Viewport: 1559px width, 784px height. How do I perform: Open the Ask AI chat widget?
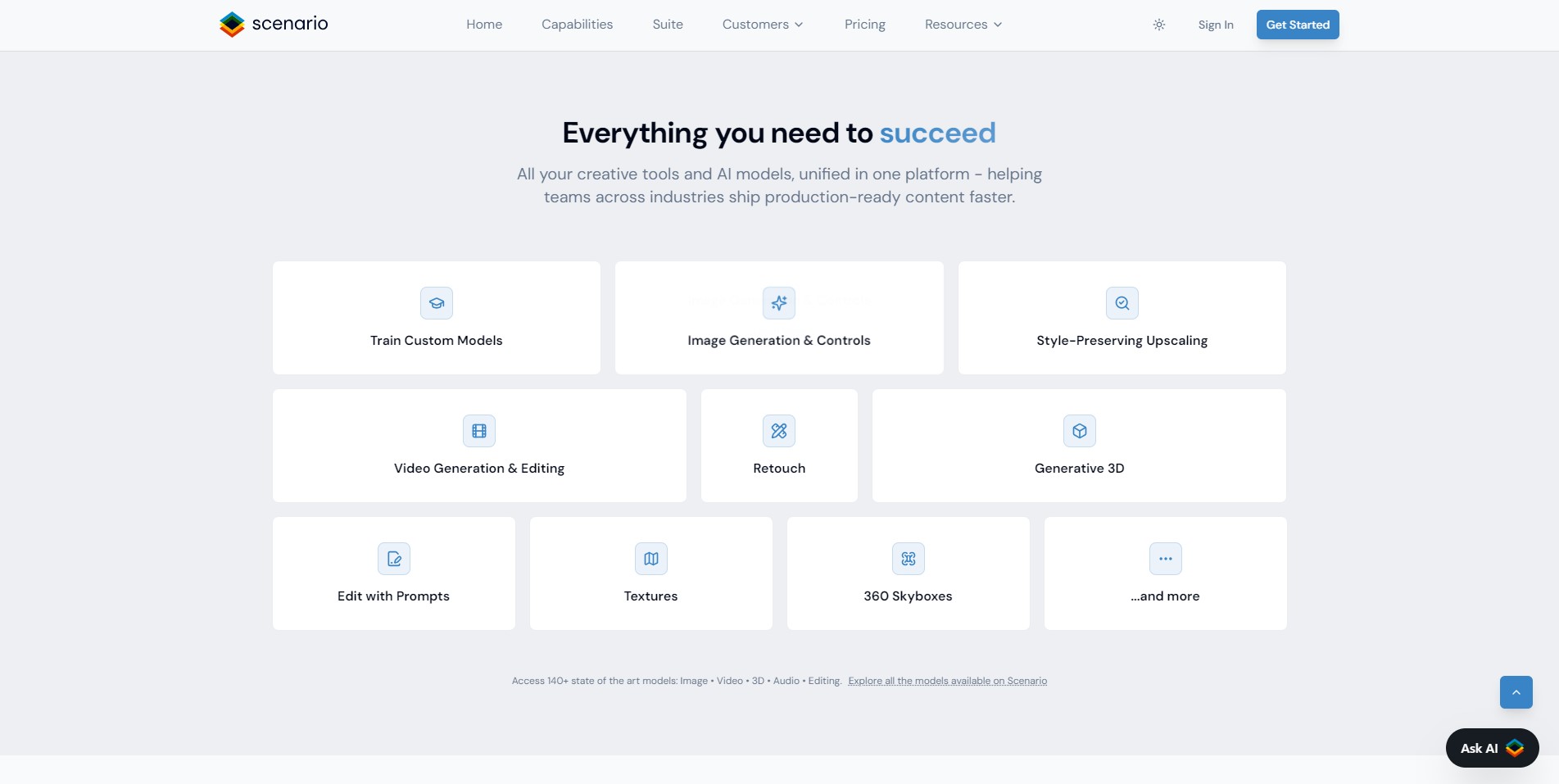point(1491,748)
